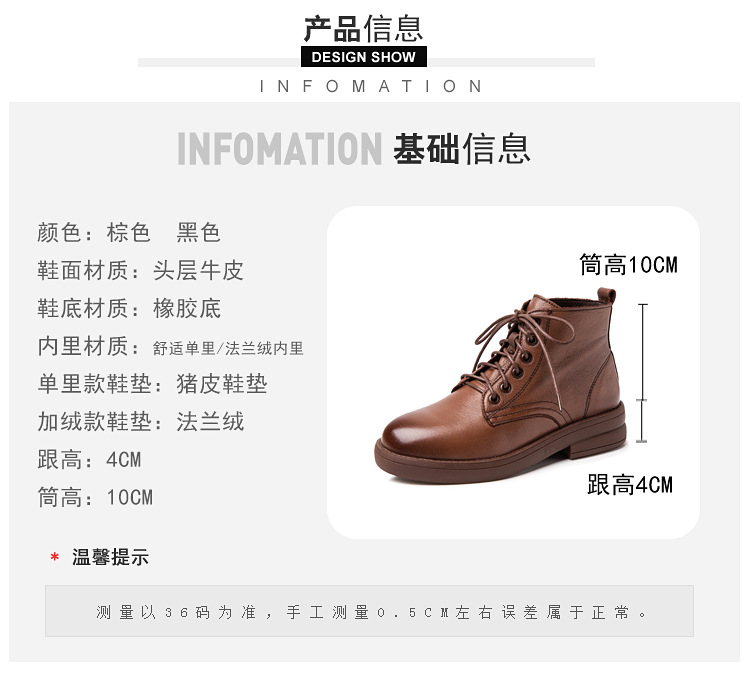Click the black DESIGN SHOW banner

pyautogui.click(x=364, y=57)
